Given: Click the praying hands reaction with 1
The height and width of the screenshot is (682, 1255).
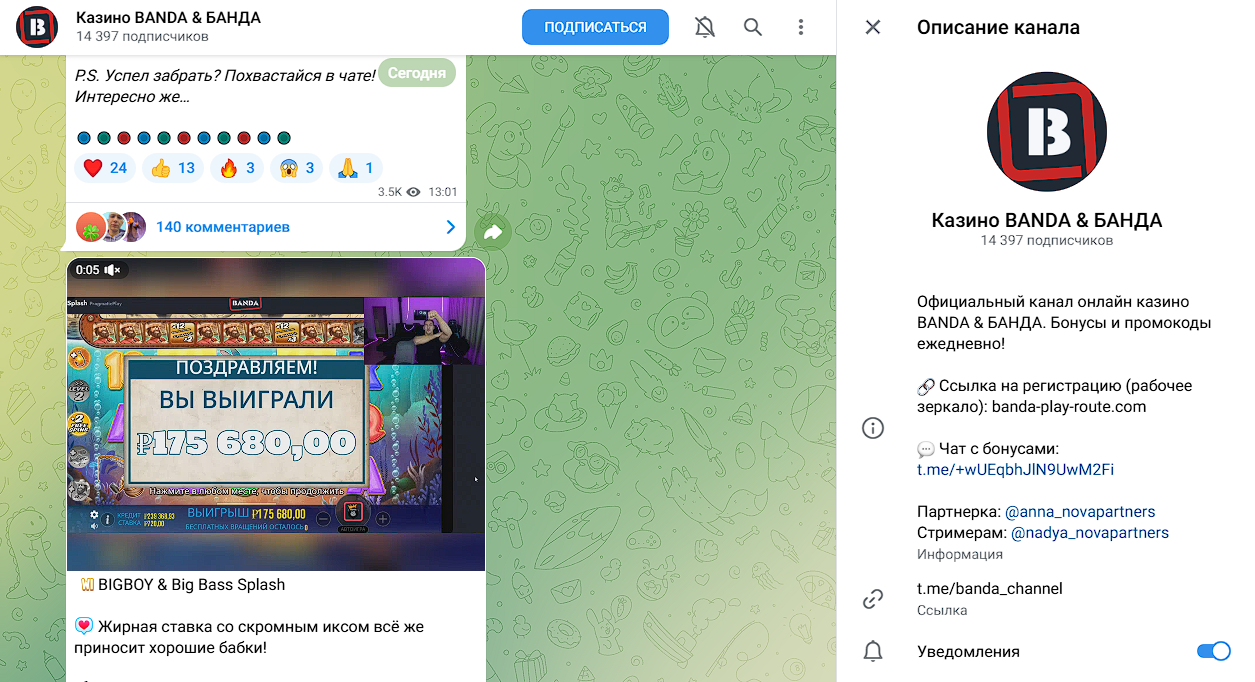Looking at the screenshot, I should [356, 168].
